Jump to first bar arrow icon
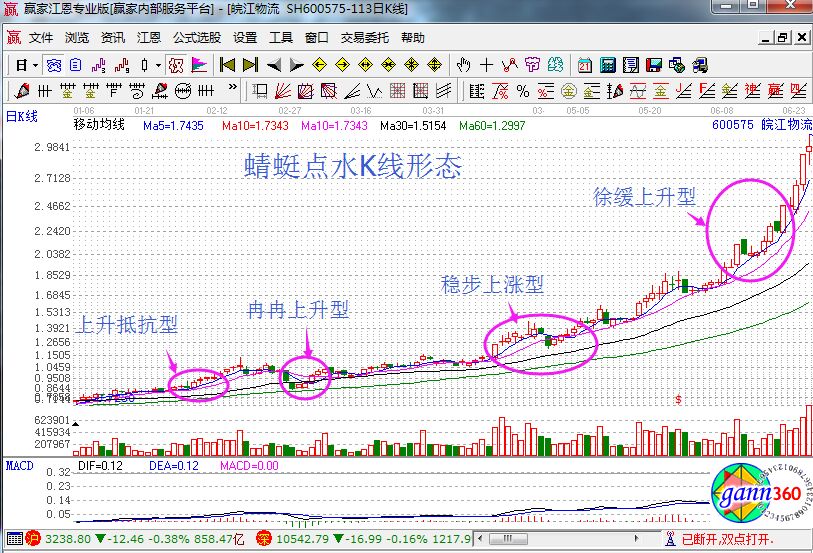 (227, 65)
